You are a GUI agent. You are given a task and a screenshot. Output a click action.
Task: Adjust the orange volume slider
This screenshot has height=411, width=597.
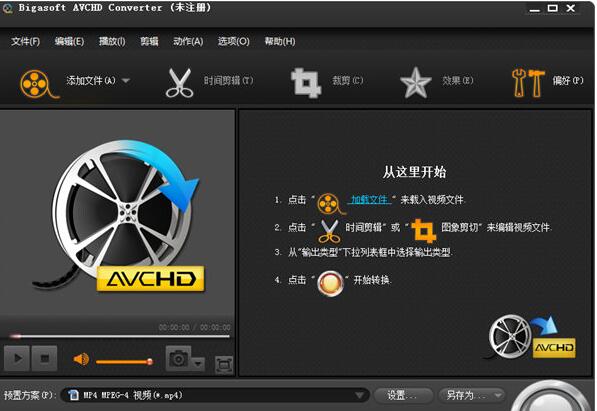click(125, 361)
